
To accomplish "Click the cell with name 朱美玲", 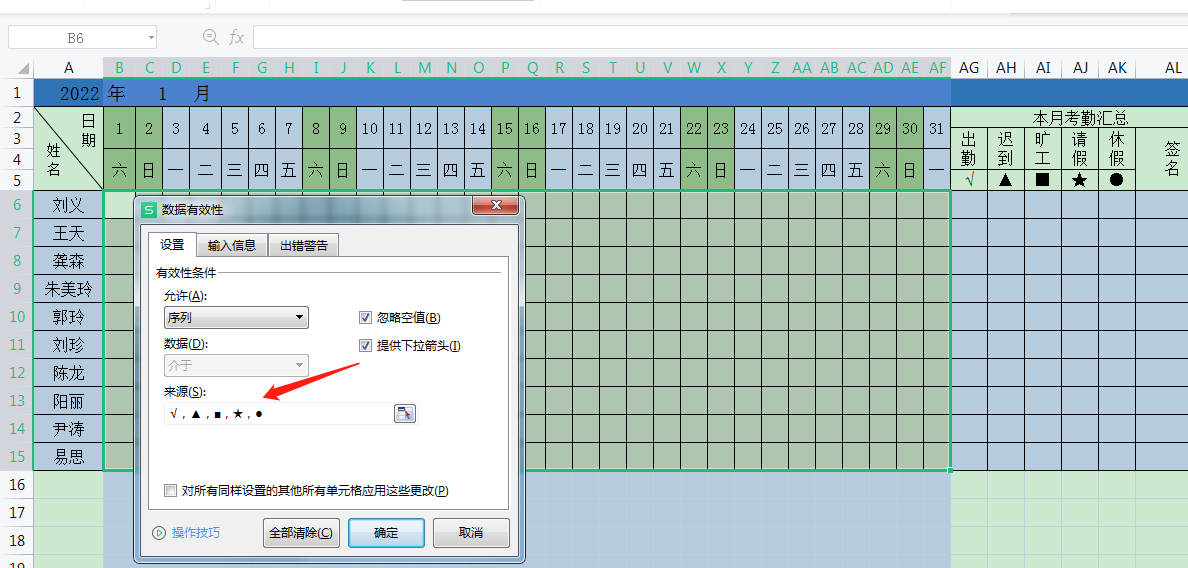I will coord(69,289).
